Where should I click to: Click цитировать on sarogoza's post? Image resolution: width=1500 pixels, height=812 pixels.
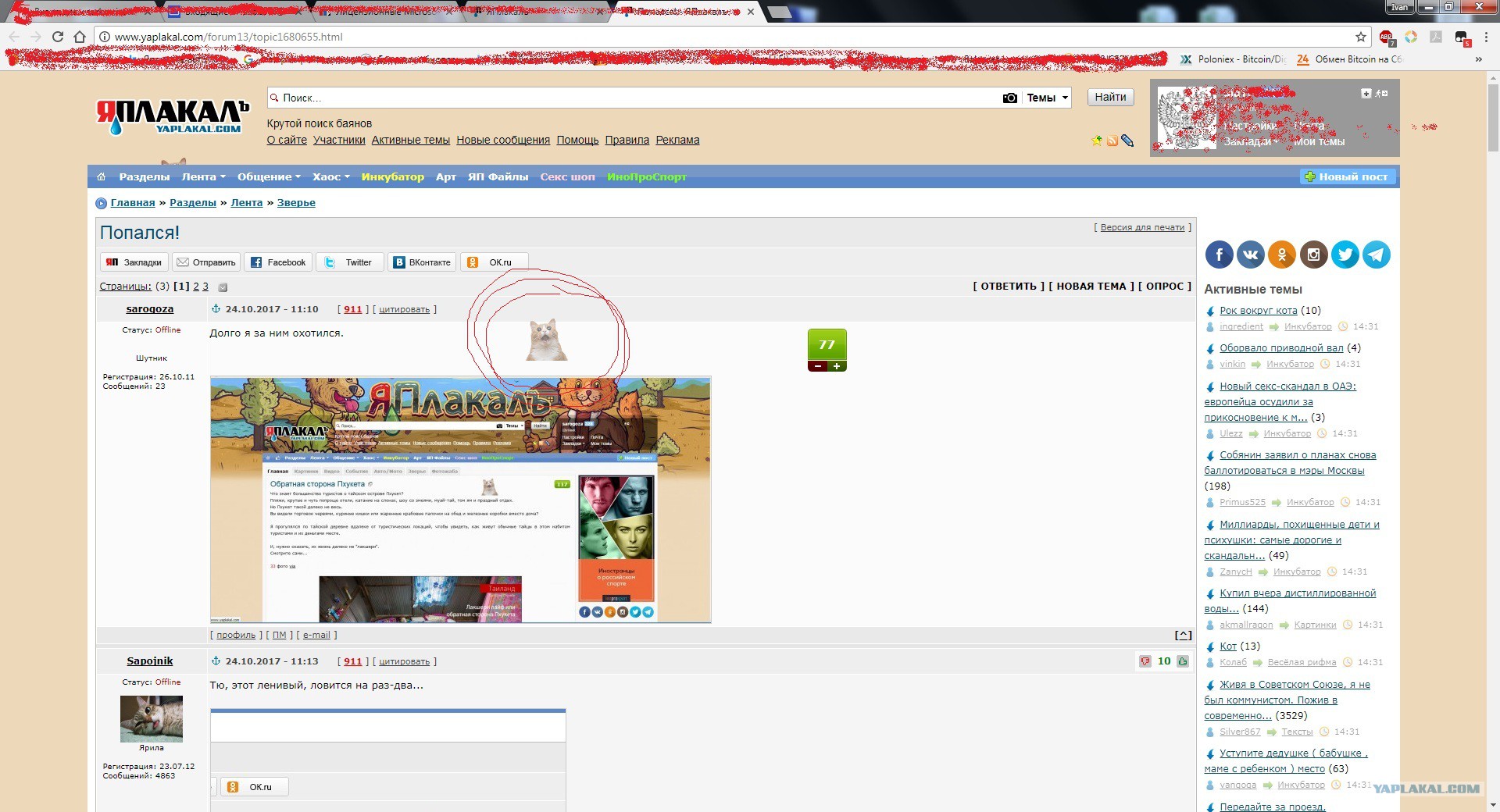(404, 310)
